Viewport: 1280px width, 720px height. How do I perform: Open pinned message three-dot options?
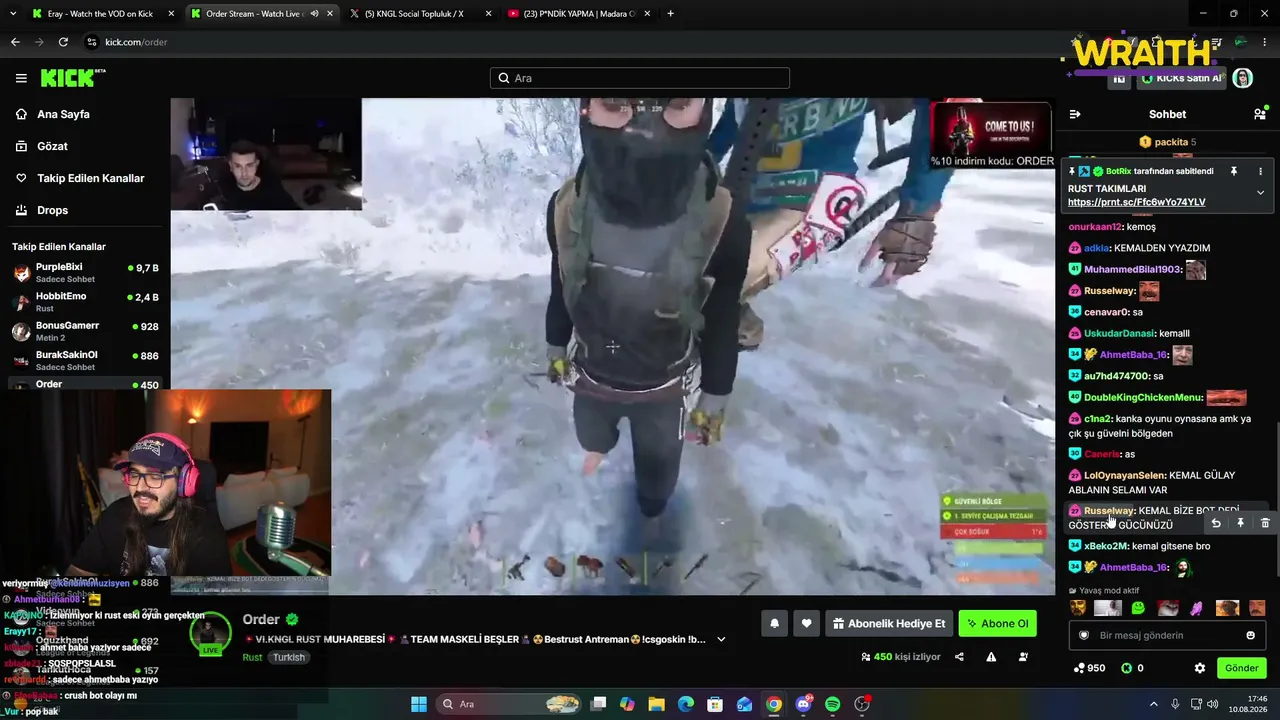1260,171
